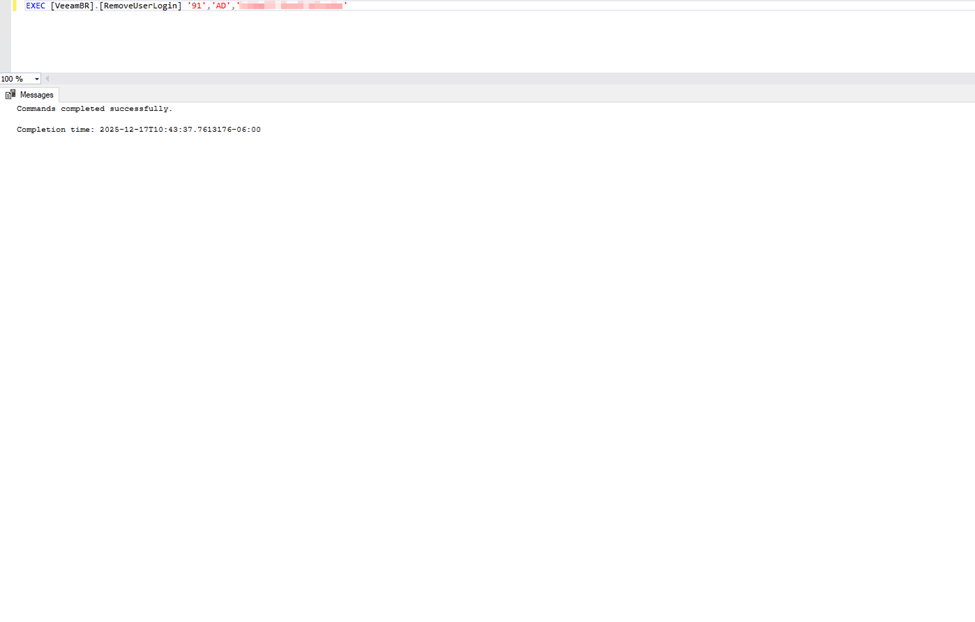Click the Completion time message line
Image resolution: width=975 pixels, height=622 pixels.
point(138,130)
